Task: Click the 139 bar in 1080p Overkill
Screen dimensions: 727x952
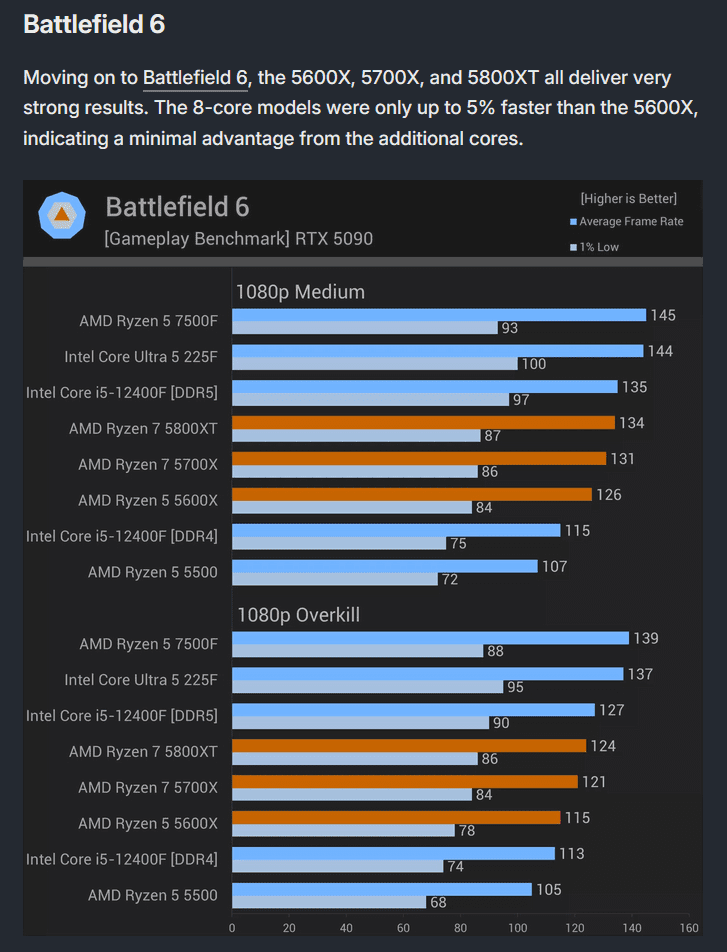Action: click(x=430, y=638)
